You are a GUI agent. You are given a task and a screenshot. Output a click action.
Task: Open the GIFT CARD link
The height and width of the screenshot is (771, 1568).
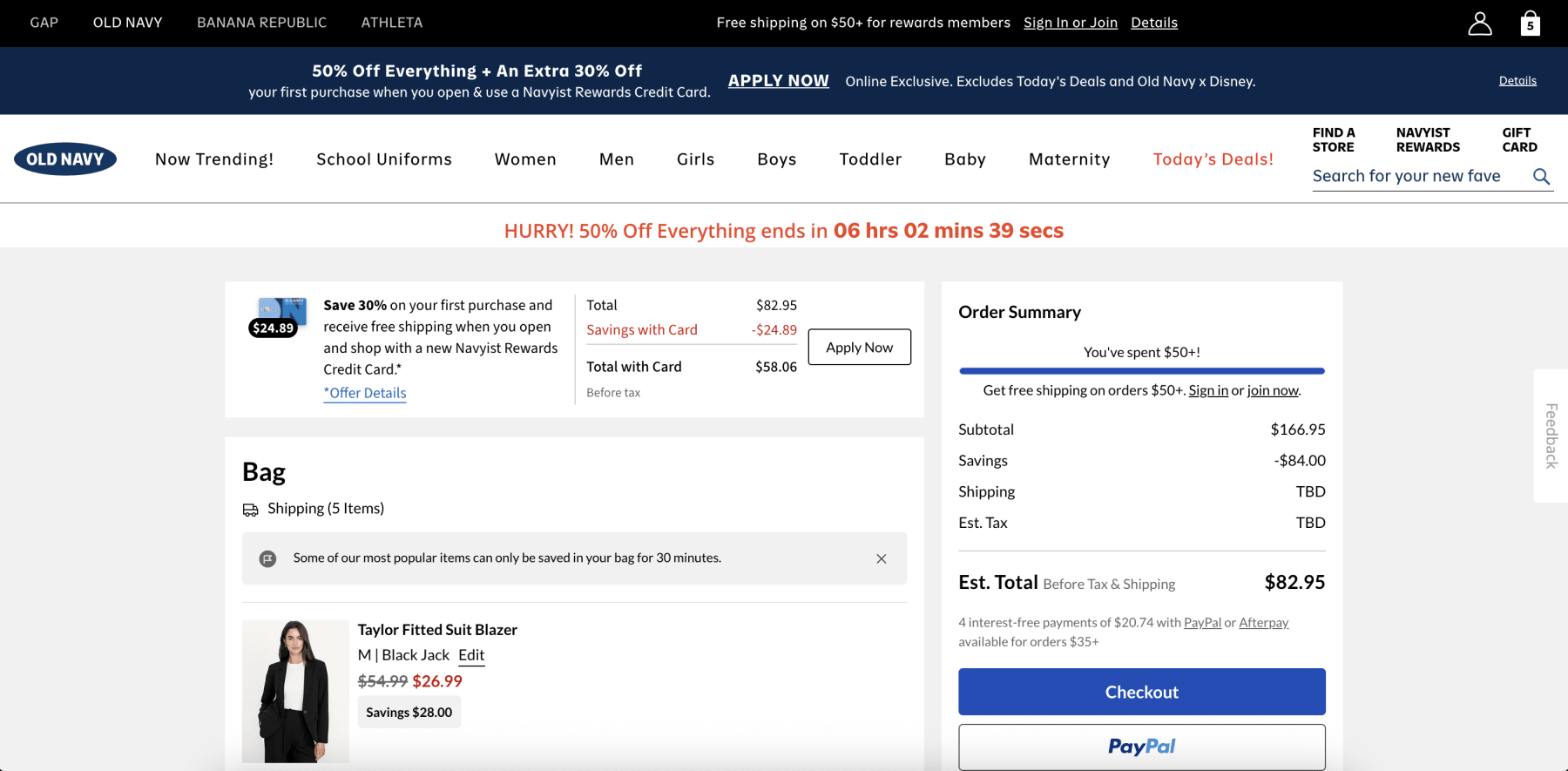pyautogui.click(x=1519, y=140)
